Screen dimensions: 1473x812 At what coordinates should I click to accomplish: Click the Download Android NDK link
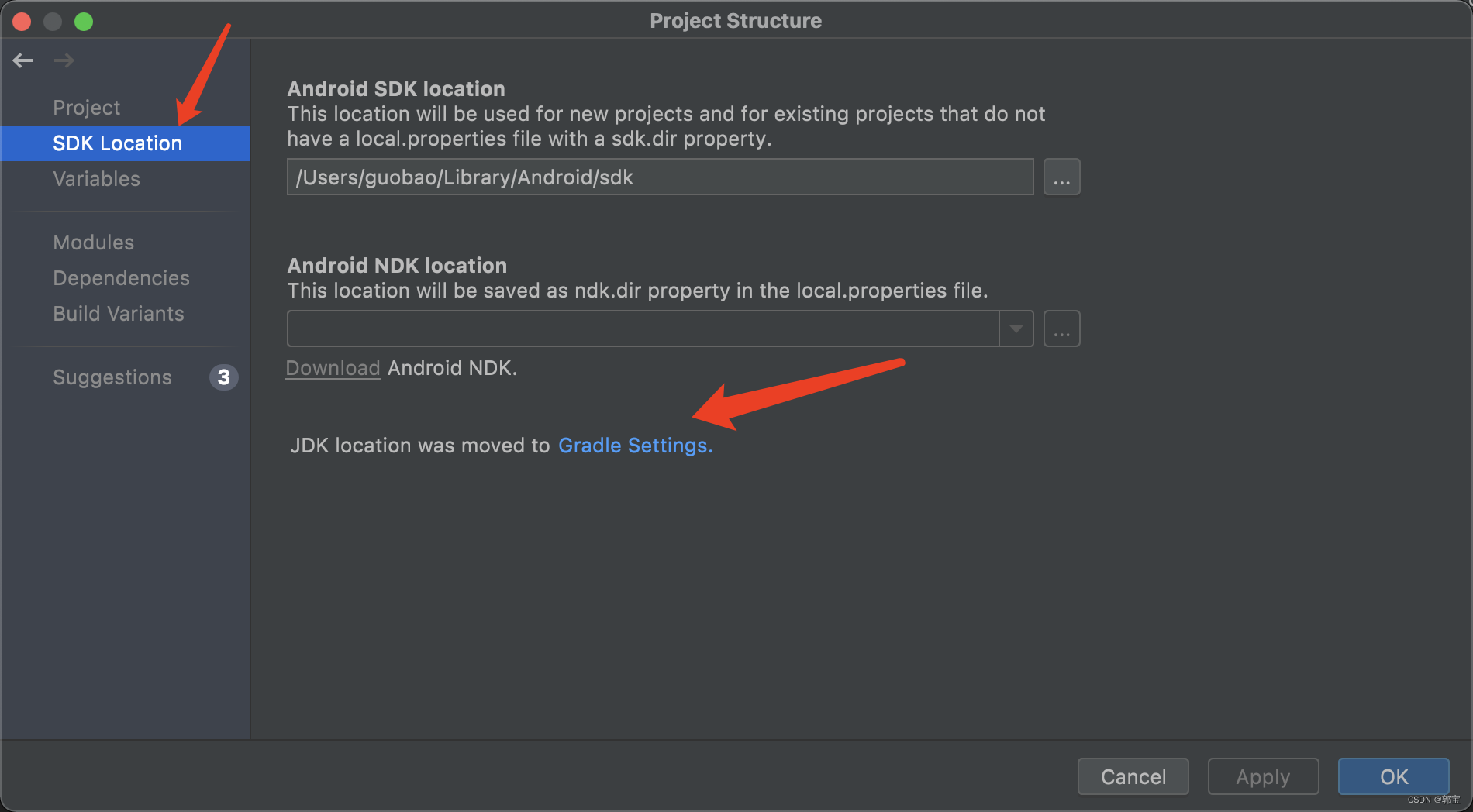[333, 367]
